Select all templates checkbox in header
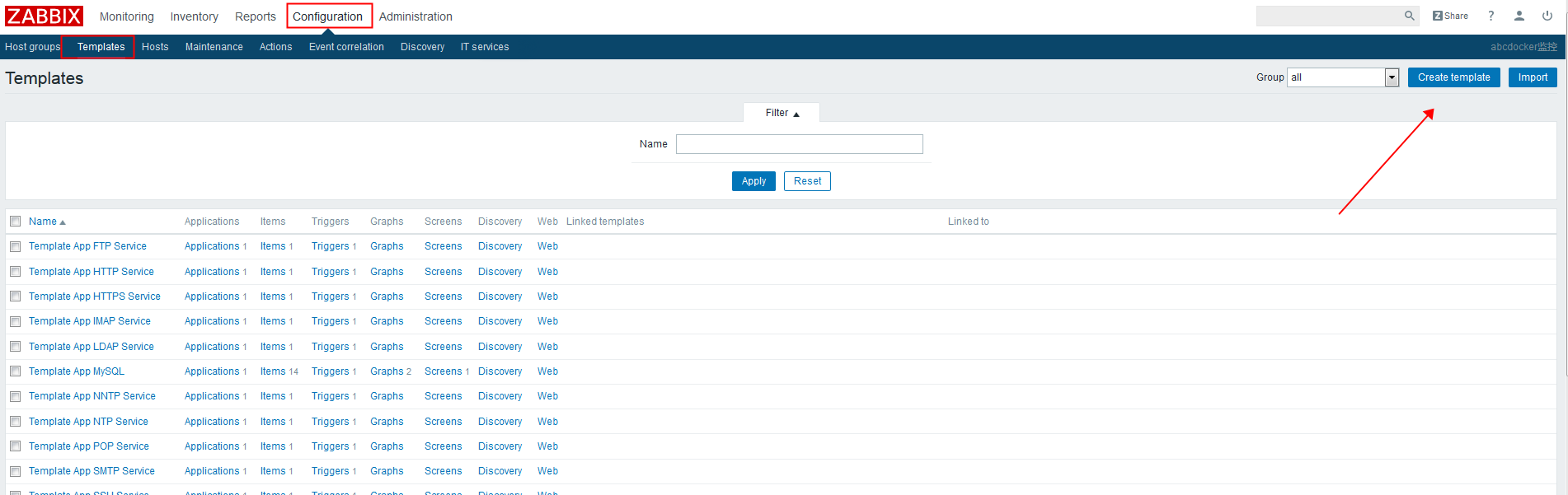Screen dimensions: 1568x495 click(x=15, y=222)
